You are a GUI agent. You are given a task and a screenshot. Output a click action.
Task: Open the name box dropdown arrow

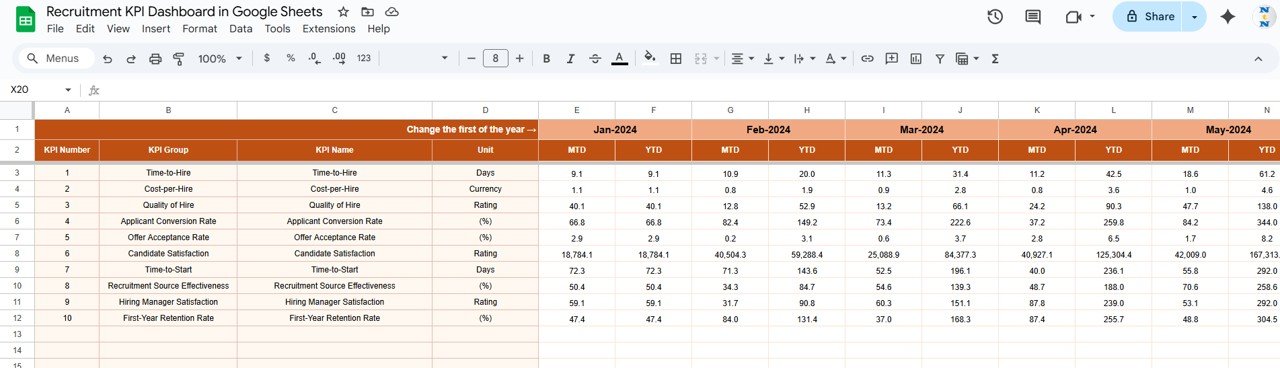click(68, 90)
